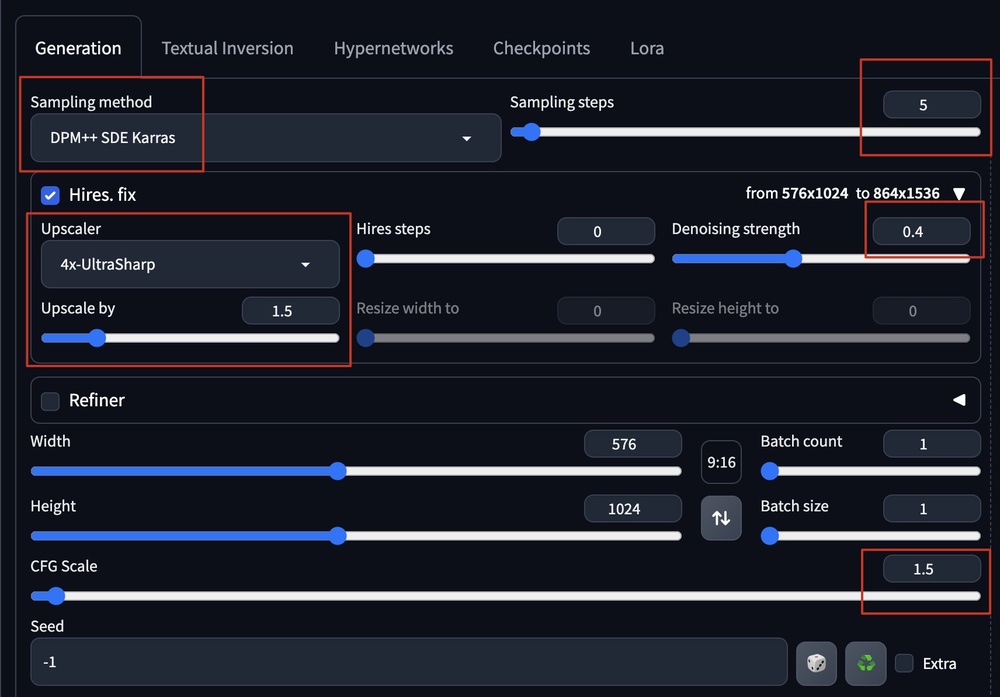Click the Sampling steps number field
Screen dimensions: 1000x697
[931, 105]
